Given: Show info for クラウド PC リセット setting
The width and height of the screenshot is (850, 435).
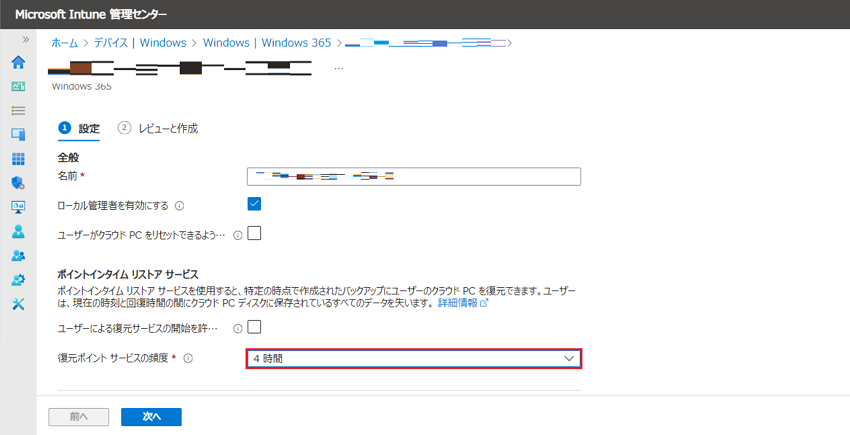Looking at the screenshot, I should click(237, 235).
